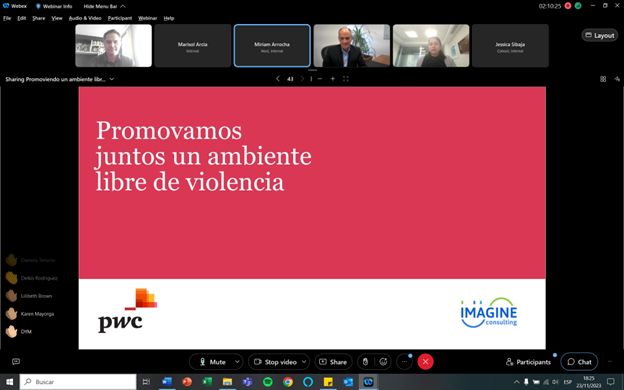Screen dimensions: 624x390
Task: Toggle full screen for shared content
Action: pyautogui.click(x=346, y=79)
